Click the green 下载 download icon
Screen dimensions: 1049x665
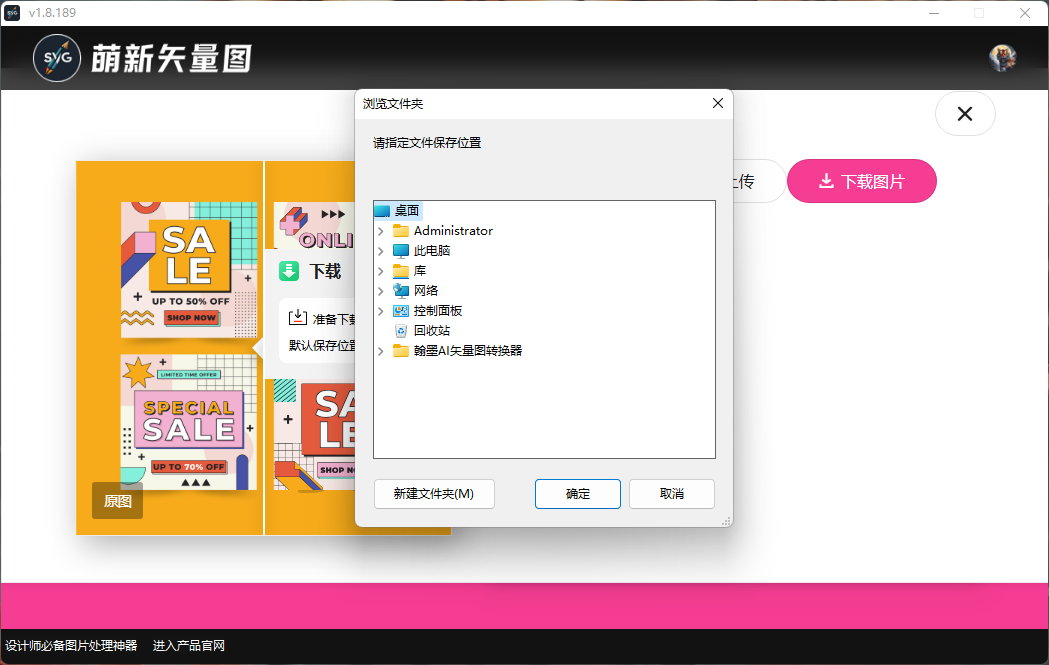289,271
